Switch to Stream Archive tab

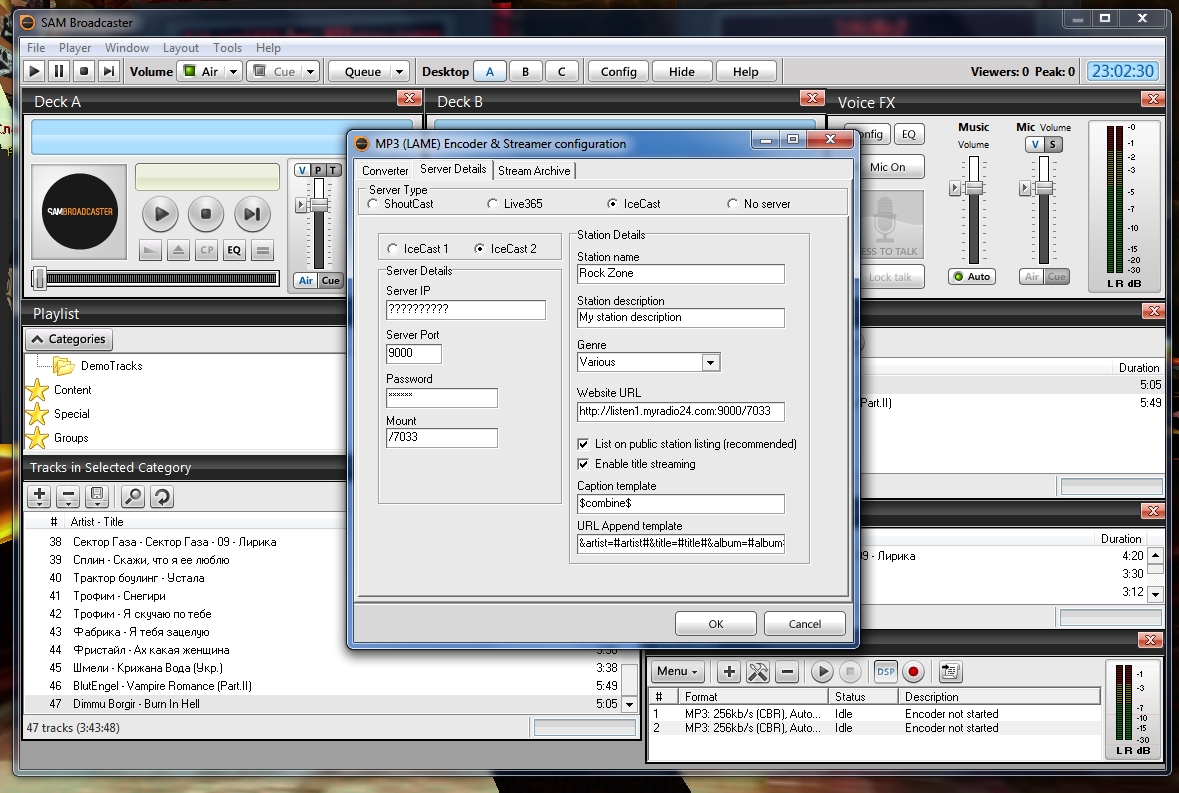[534, 171]
